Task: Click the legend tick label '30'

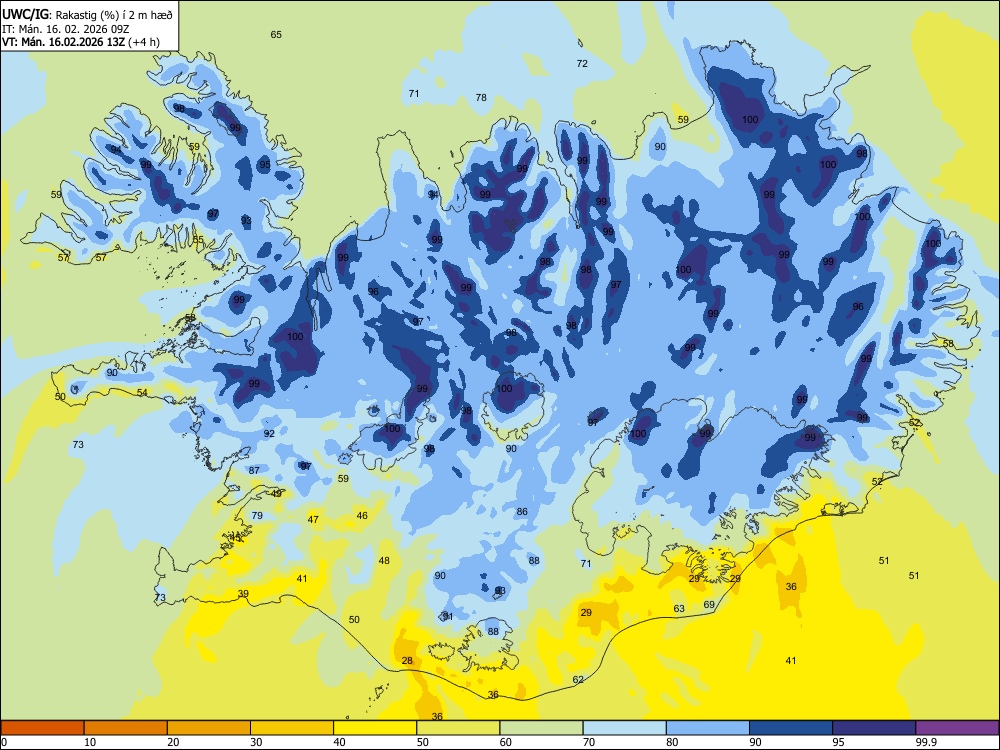Action: [256, 742]
